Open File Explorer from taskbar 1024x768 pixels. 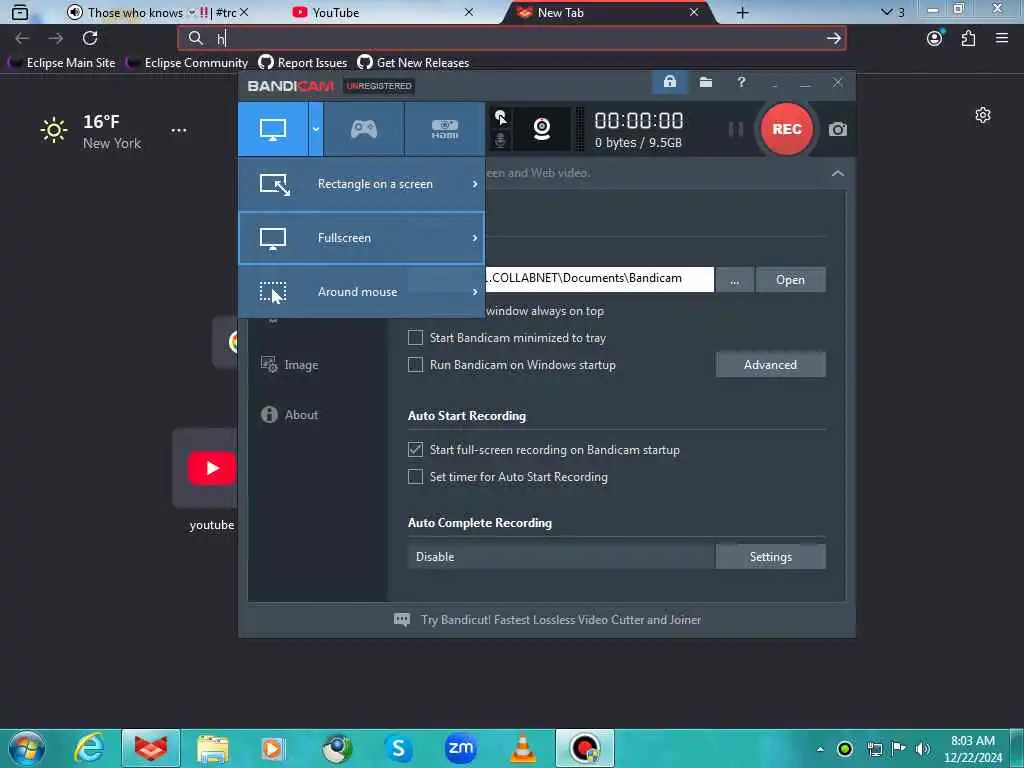213,748
